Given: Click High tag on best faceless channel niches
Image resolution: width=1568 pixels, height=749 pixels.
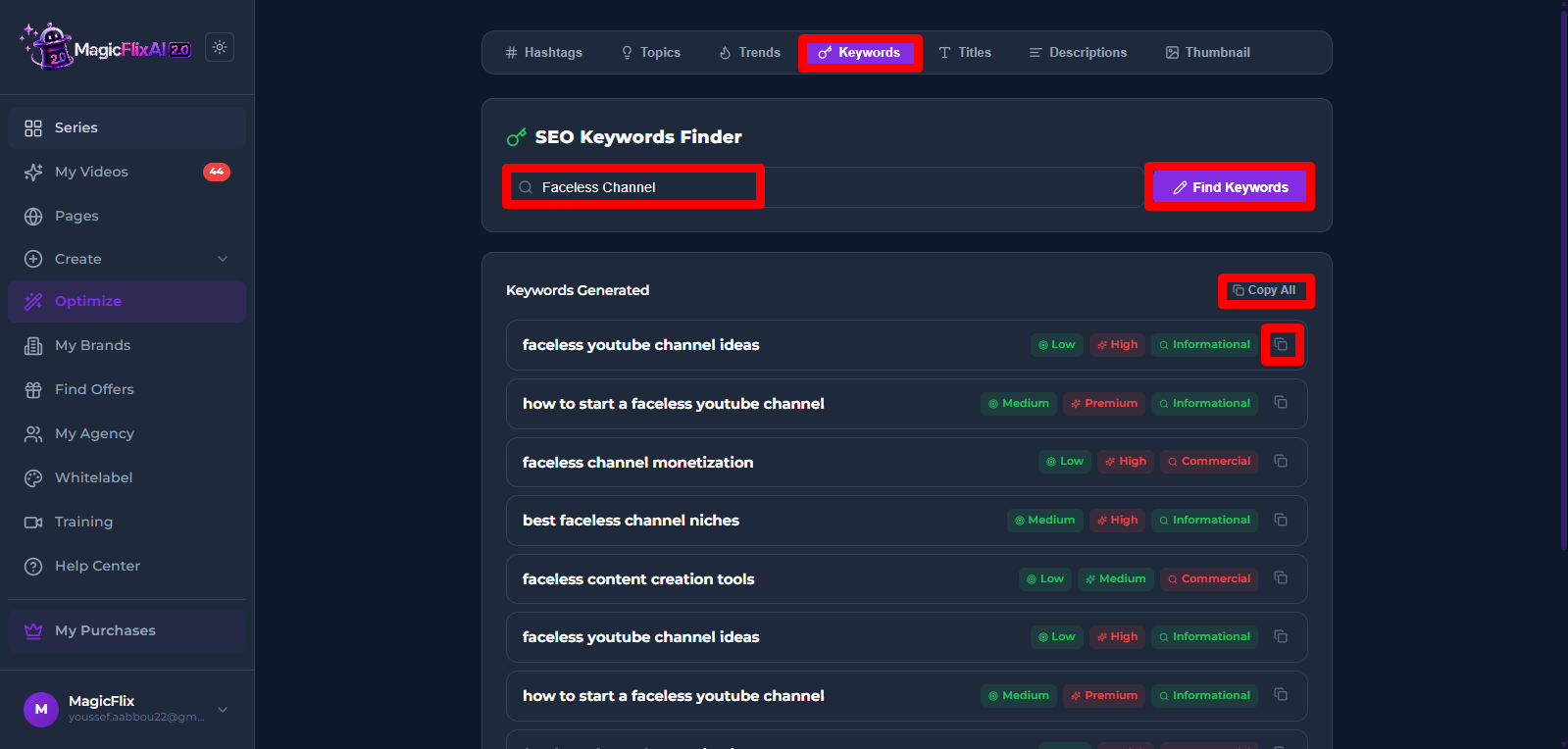Looking at the screenshot, I should [x=1118, y=520].
